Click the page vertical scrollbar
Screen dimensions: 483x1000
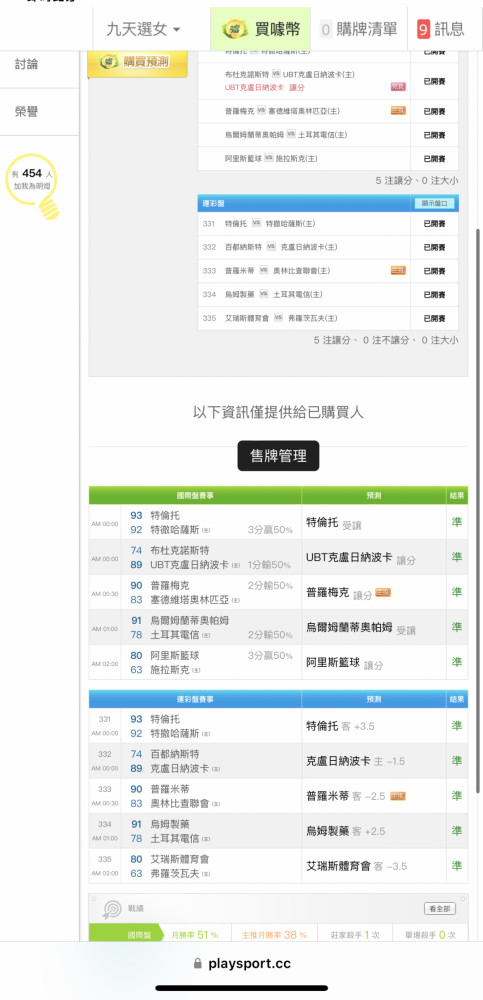click(x=478, y=510)
